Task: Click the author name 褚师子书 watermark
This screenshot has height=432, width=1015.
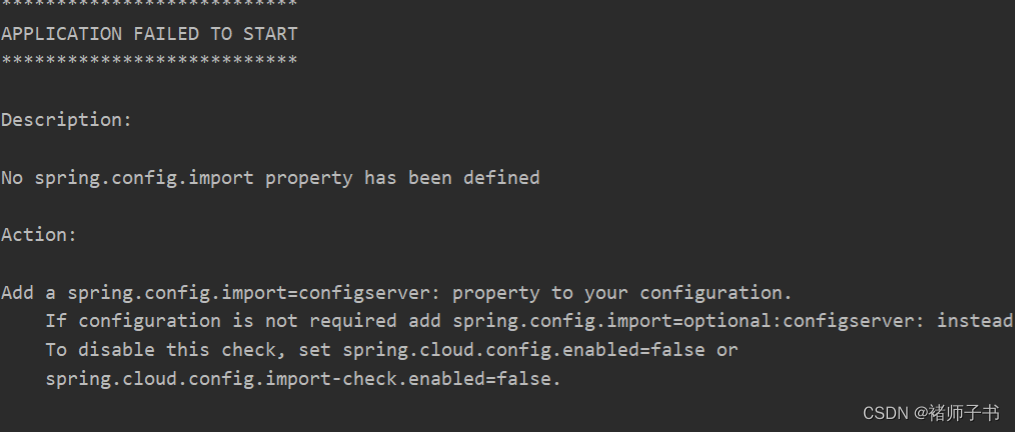Action: pos(965,413)
